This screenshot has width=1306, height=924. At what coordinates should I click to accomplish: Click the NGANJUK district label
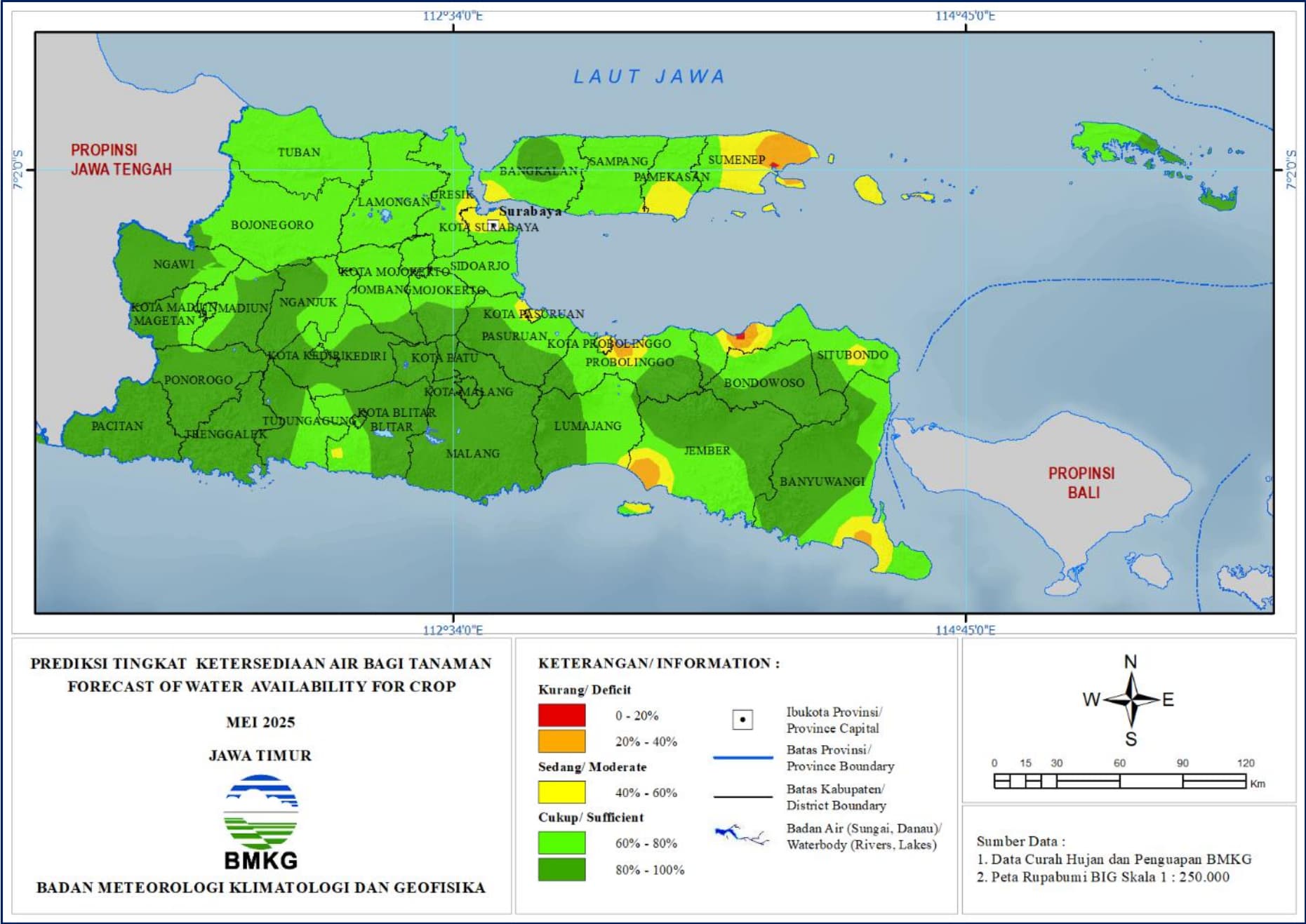308,302
